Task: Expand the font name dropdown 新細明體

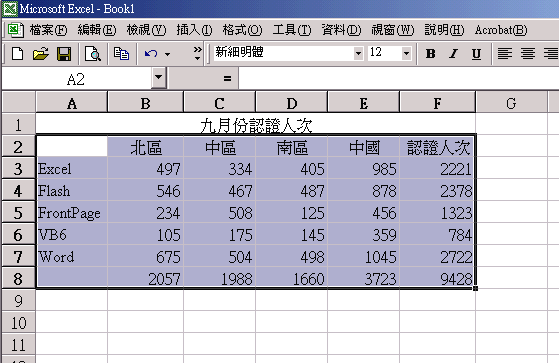Action: 358,54
